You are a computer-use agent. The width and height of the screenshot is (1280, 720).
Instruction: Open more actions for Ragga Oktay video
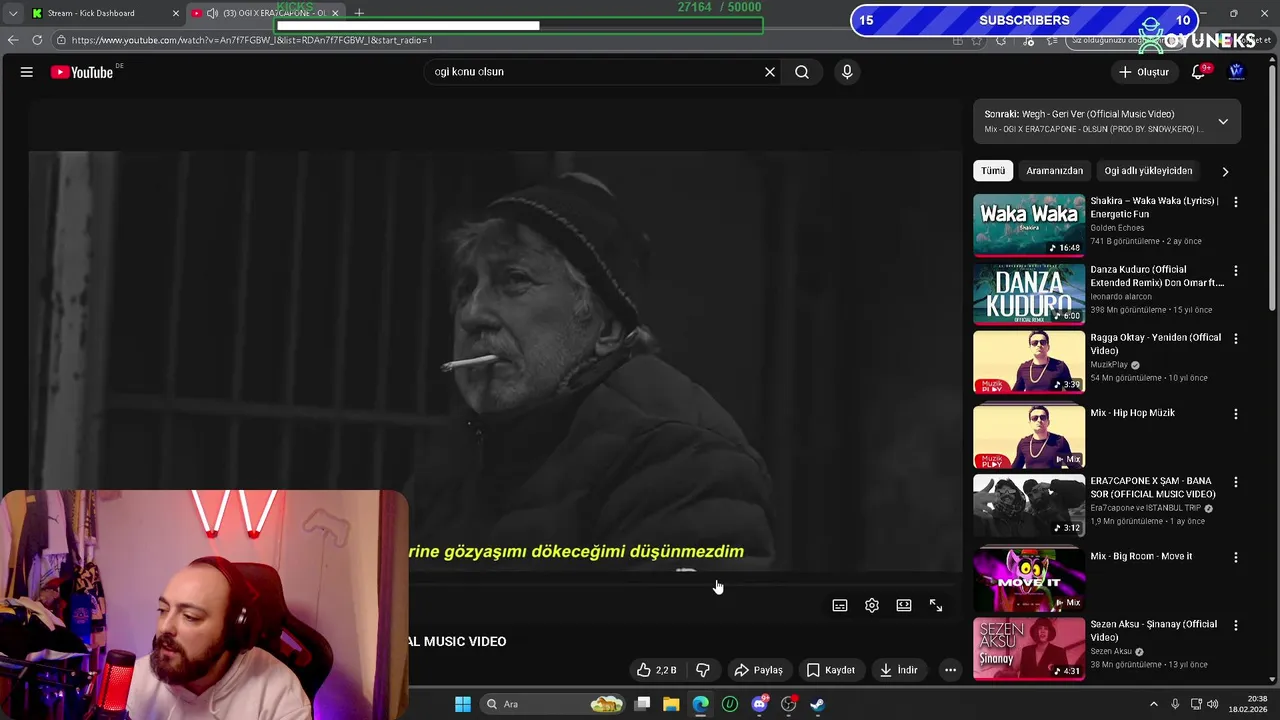[x=1236, y=339]
